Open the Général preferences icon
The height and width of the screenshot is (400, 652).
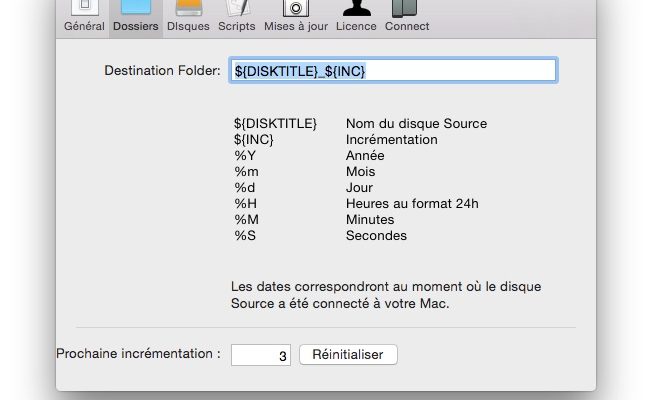[x=85, y=7]
